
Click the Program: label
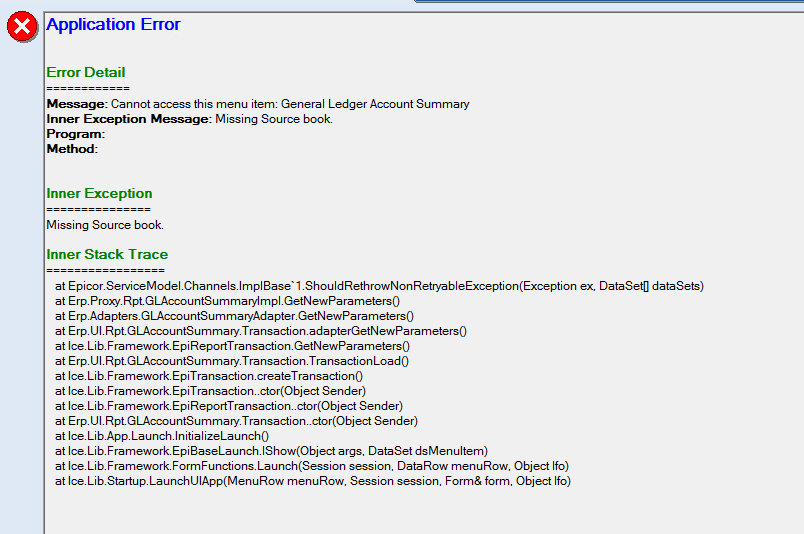coord(76,134)
